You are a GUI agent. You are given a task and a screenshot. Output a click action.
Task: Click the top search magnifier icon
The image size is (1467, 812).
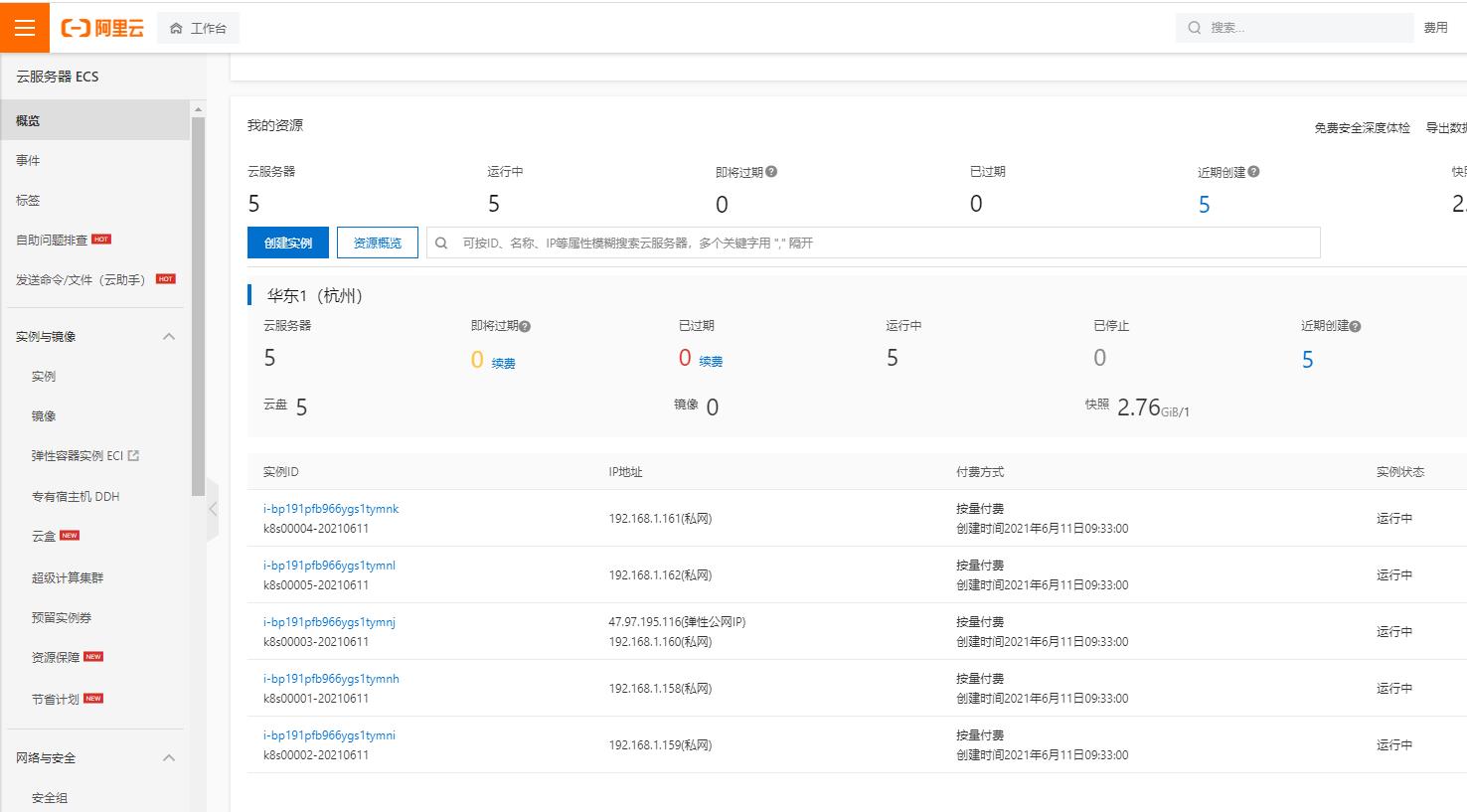(1195, 28)
